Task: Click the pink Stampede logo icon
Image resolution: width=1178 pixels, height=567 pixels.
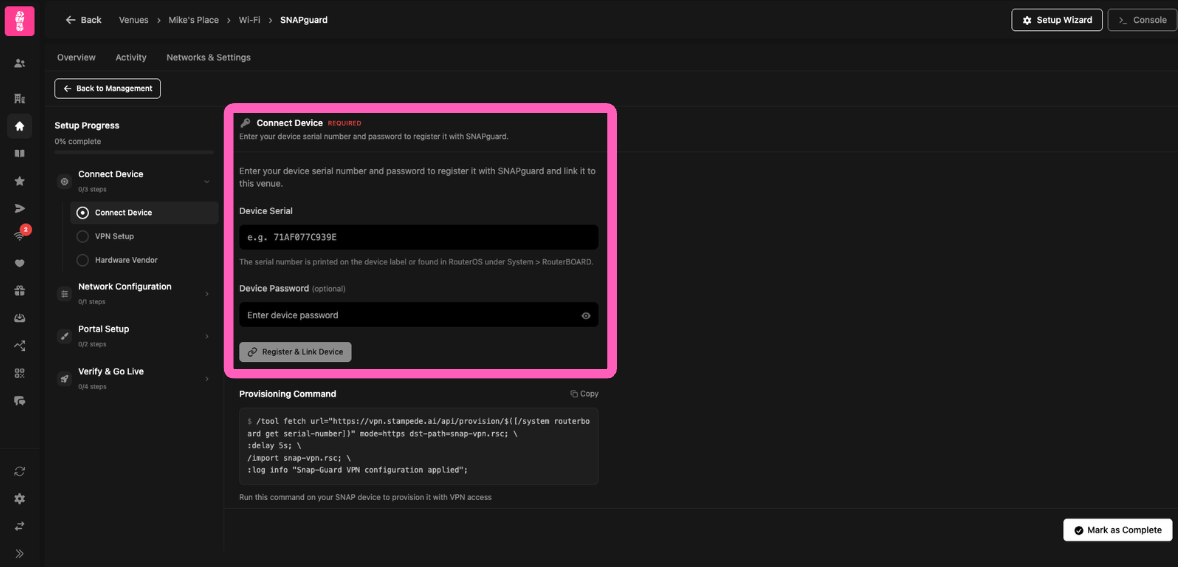Action: click(19, 21)
